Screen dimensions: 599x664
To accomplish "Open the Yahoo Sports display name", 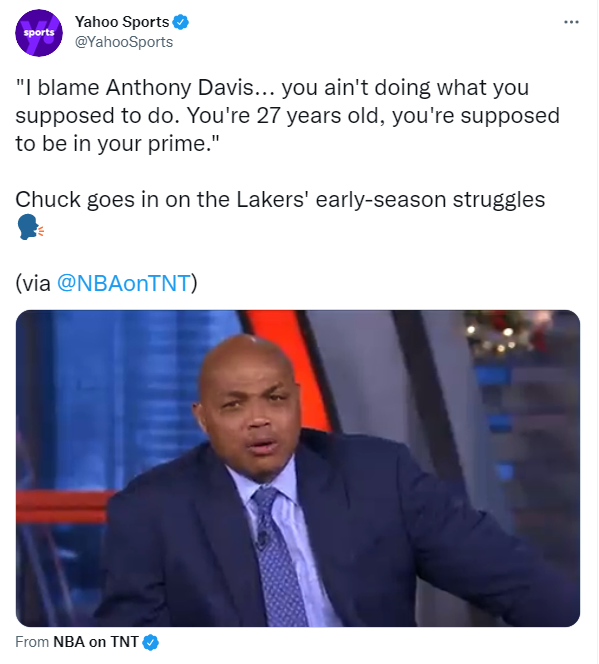I will [122, 22].
